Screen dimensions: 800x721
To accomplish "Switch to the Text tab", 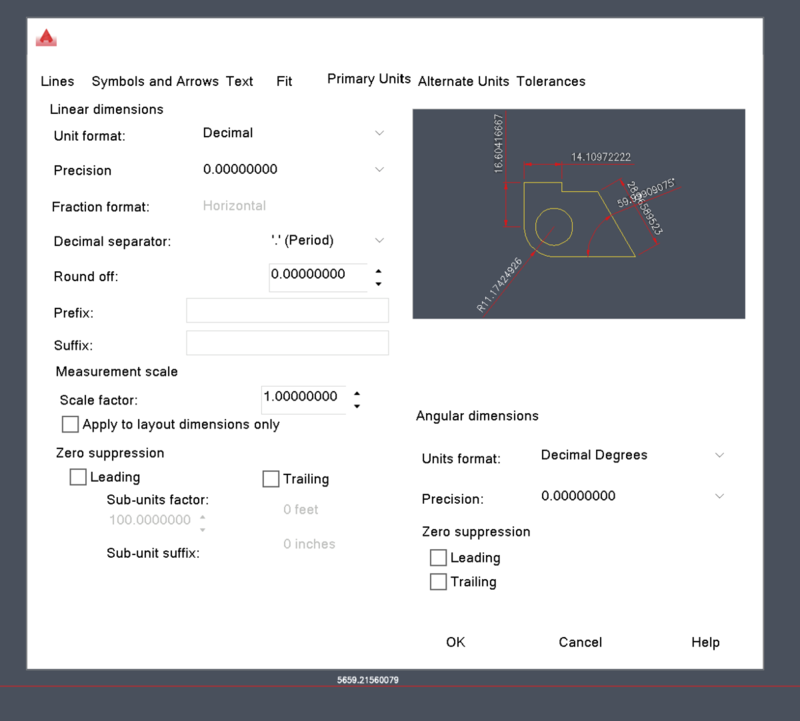I will tap(239, 81).
